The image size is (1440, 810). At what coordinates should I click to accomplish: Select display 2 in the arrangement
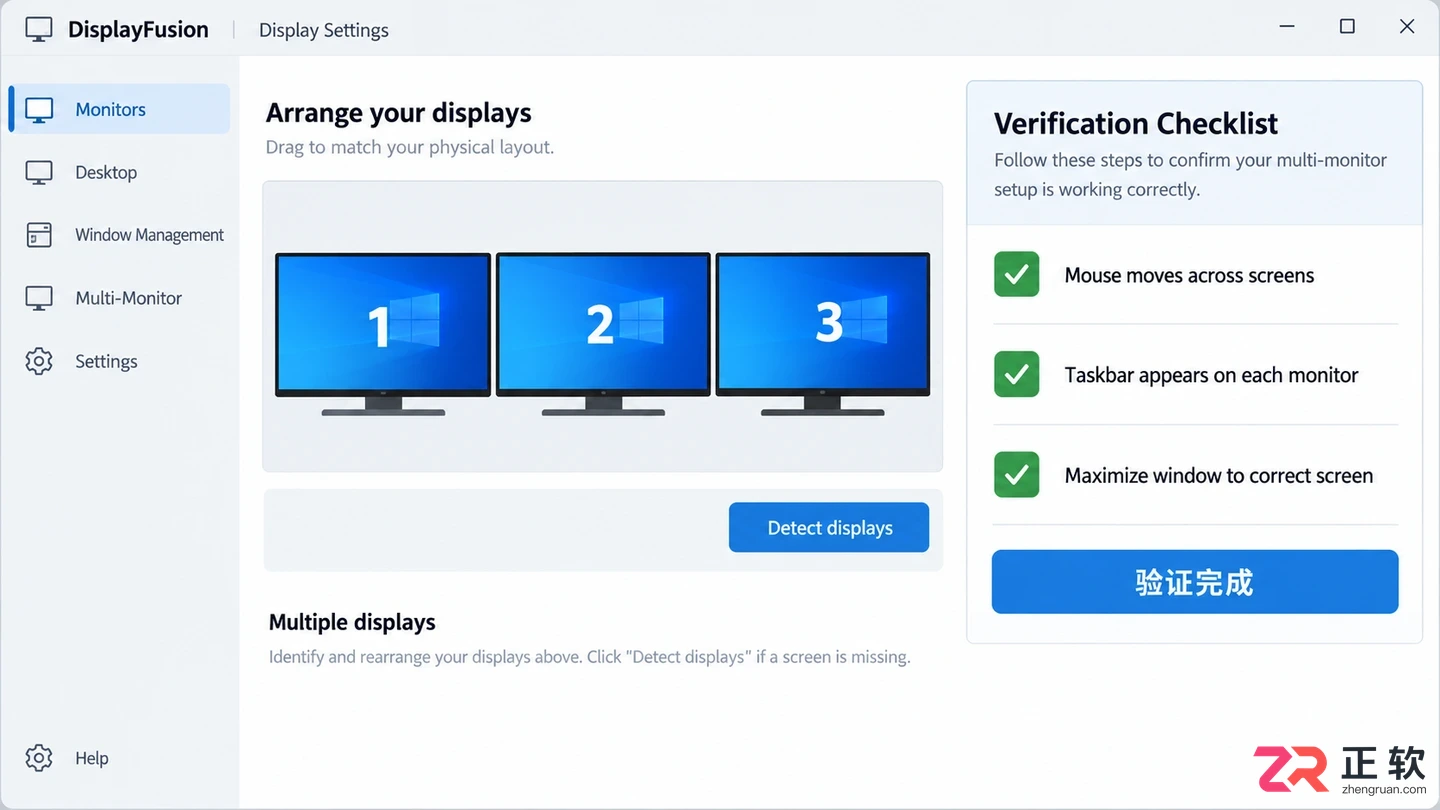point(603,334)
